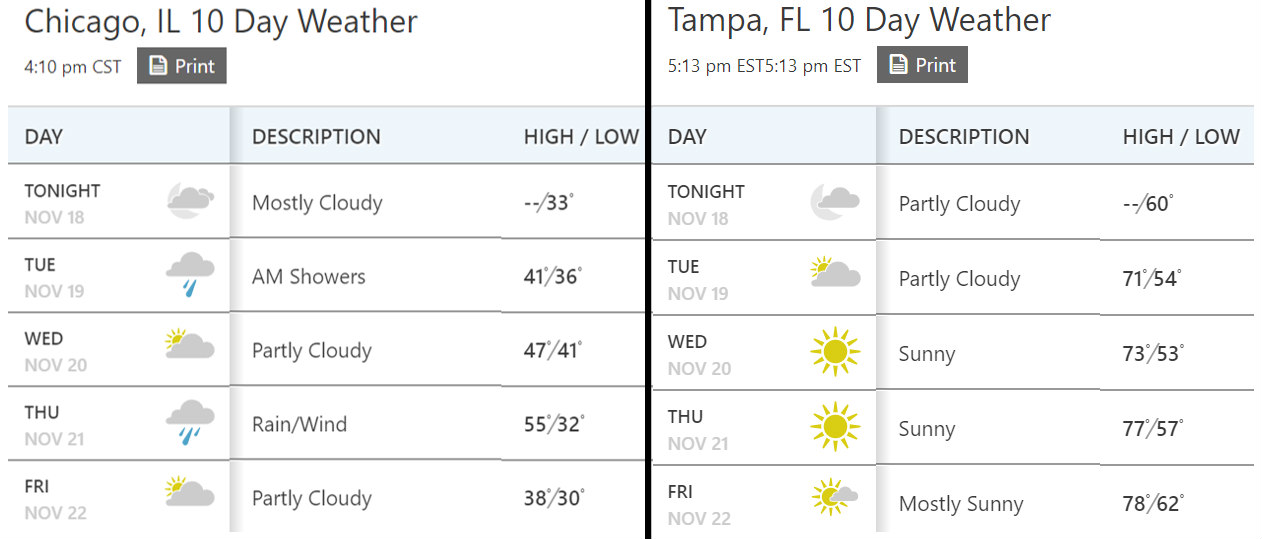
Task: Open Tampa FRI NOV 22 day cell
Action: [x=764, y=504]
